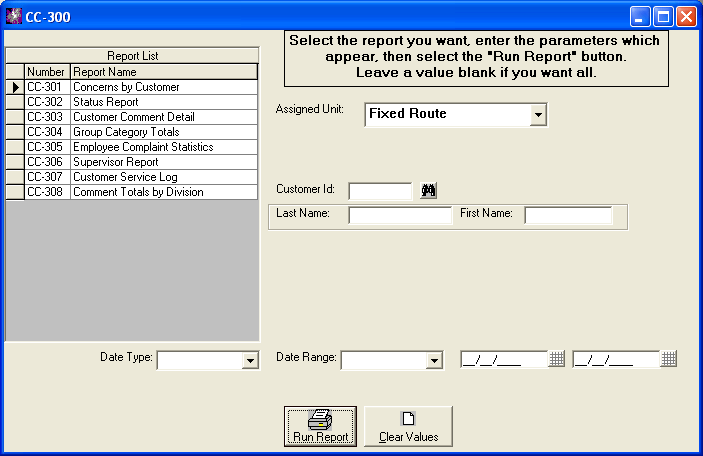
Task: Select Employee Complaint Statistics report
Action: coord(142,147)
